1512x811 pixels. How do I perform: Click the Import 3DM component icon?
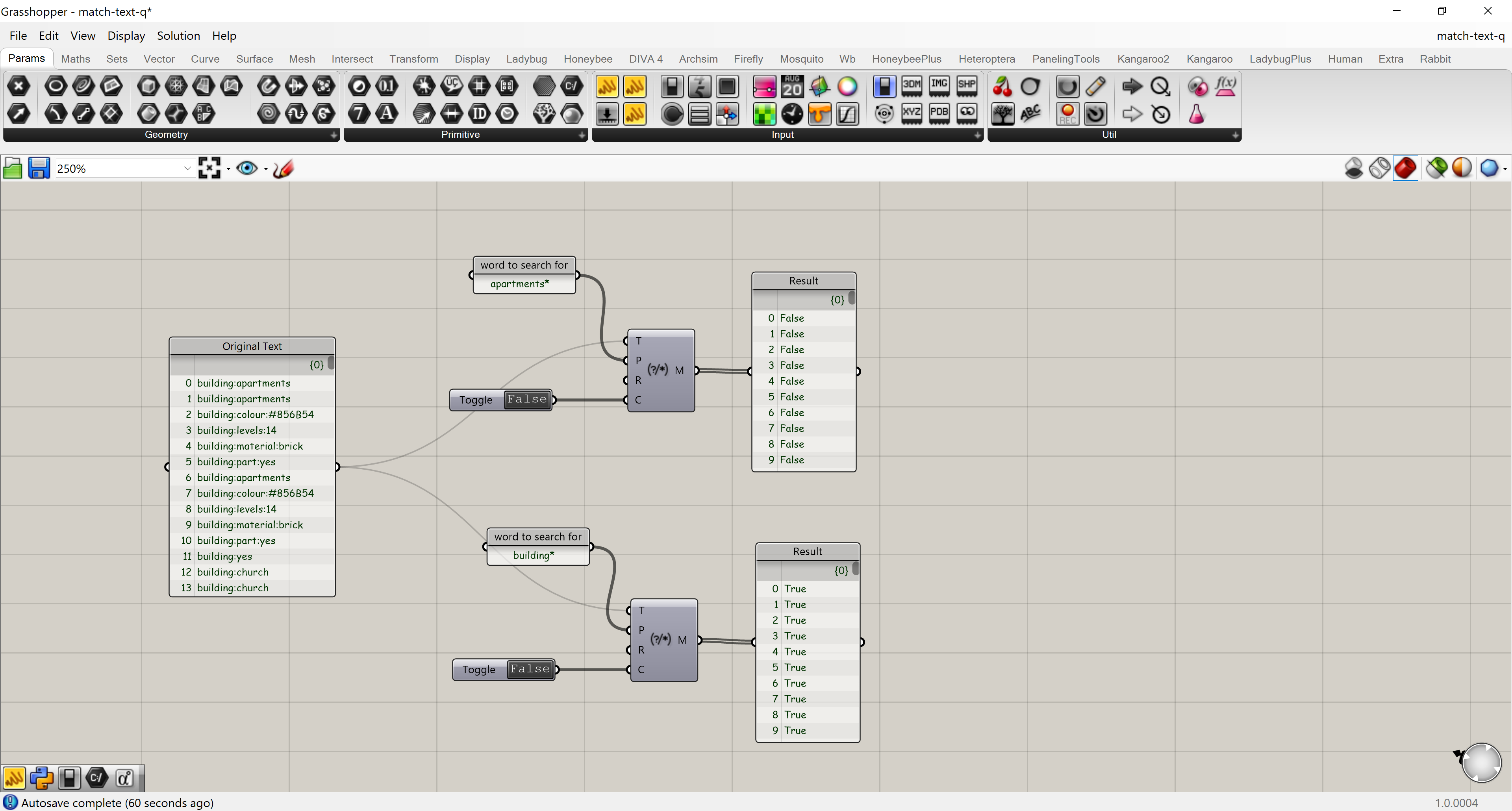tap(912, 86)
